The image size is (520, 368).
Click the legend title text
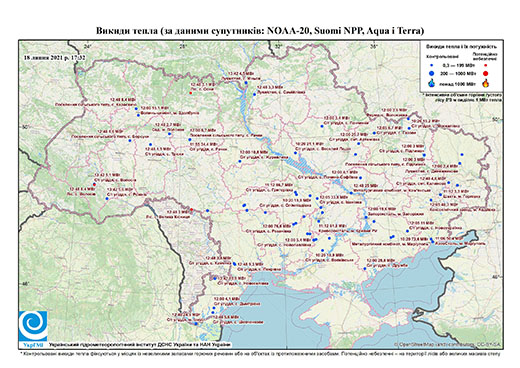pyautogui.click(x=461, y=47)
